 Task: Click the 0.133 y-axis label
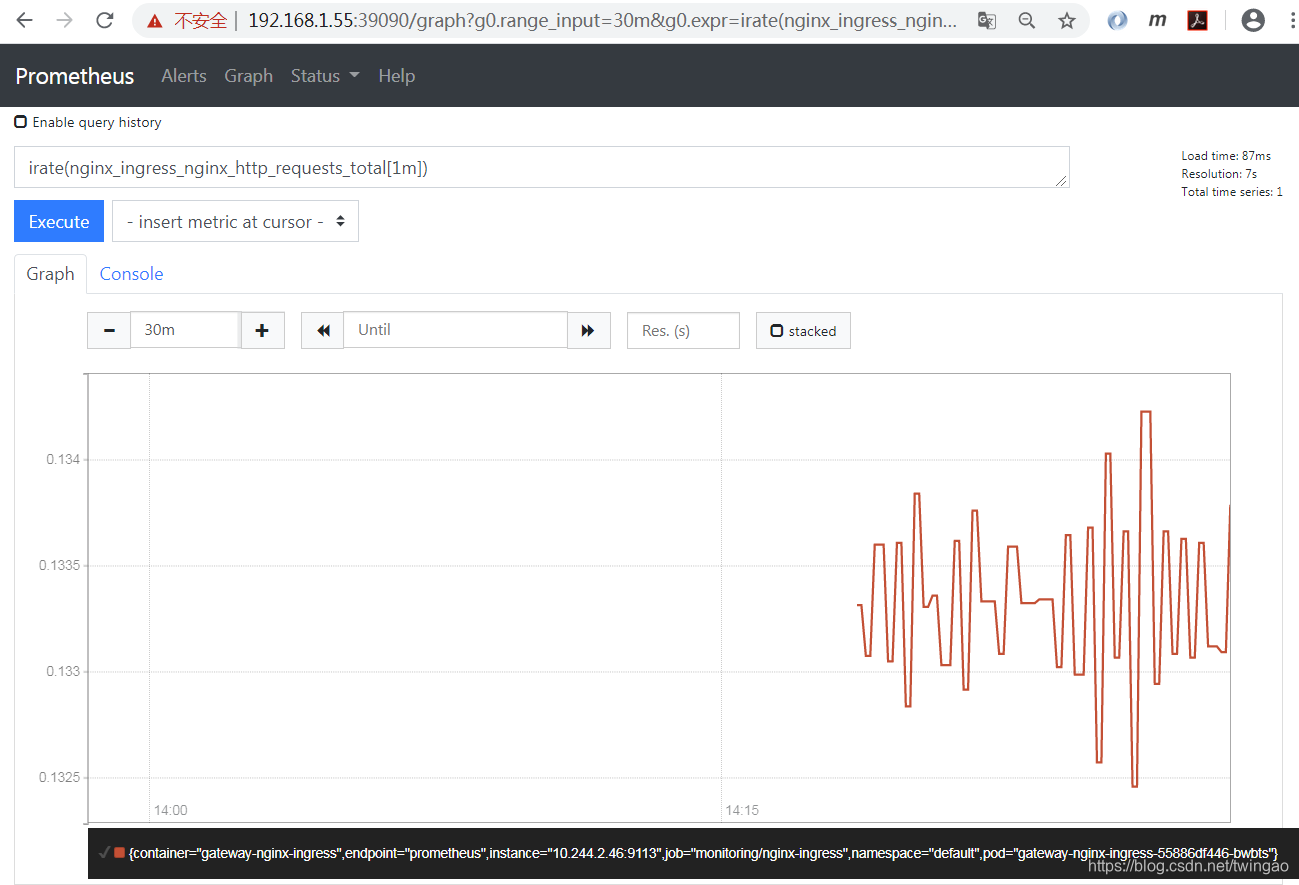coord(63,672)
